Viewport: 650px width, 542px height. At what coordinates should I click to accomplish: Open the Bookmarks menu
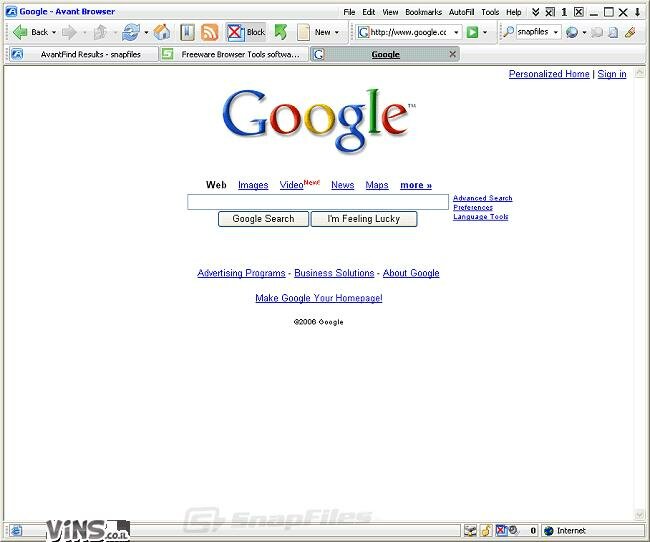[423, 12]
